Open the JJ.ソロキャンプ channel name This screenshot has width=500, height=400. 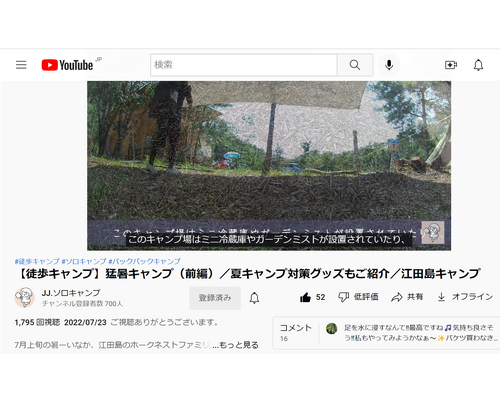71,293
